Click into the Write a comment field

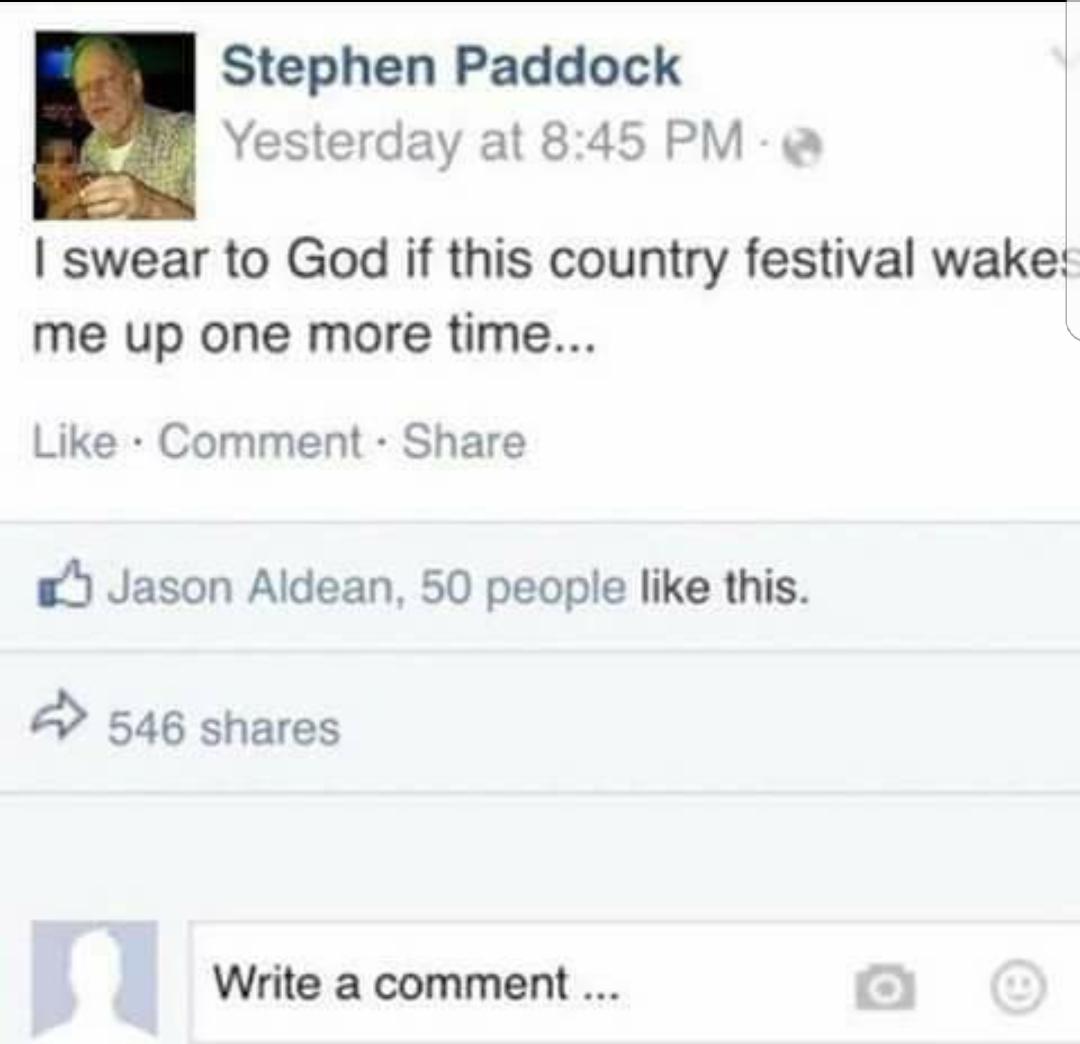634,982
